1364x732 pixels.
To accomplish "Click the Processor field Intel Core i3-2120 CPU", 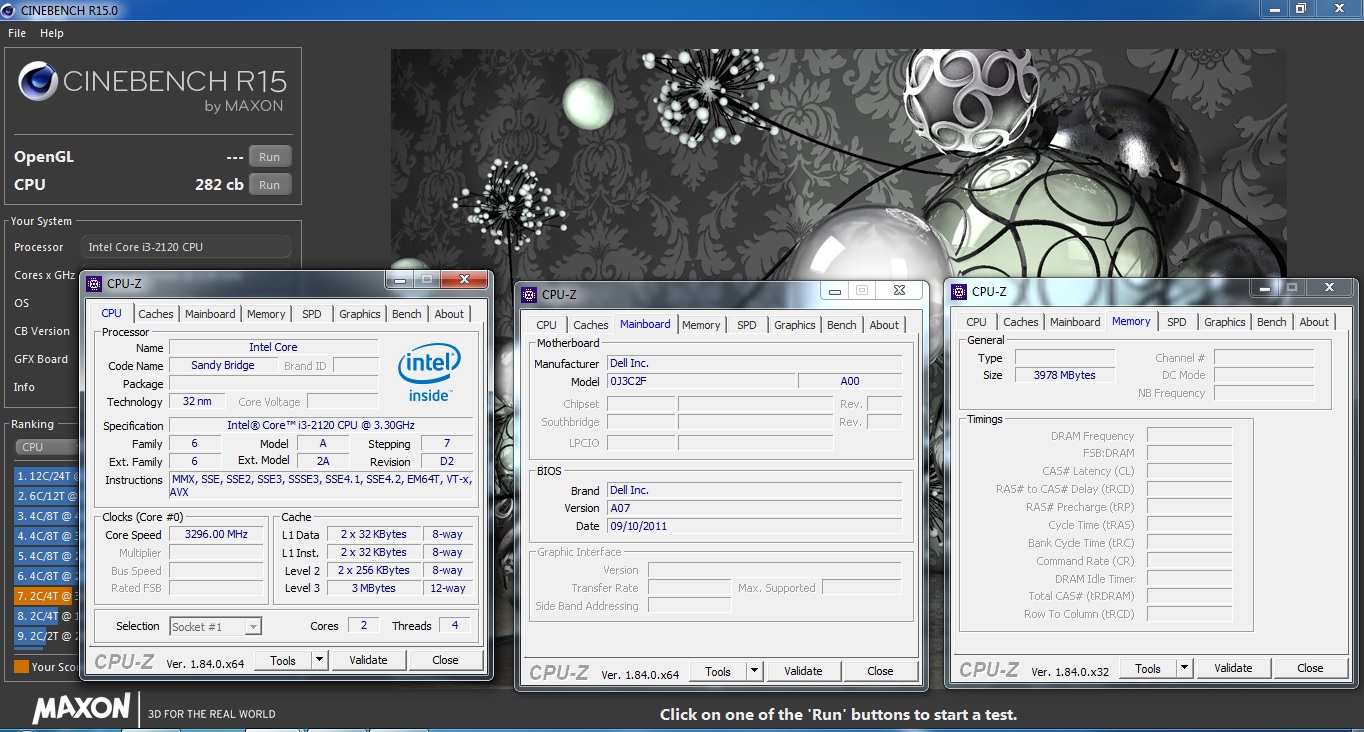I will (187, 247).
